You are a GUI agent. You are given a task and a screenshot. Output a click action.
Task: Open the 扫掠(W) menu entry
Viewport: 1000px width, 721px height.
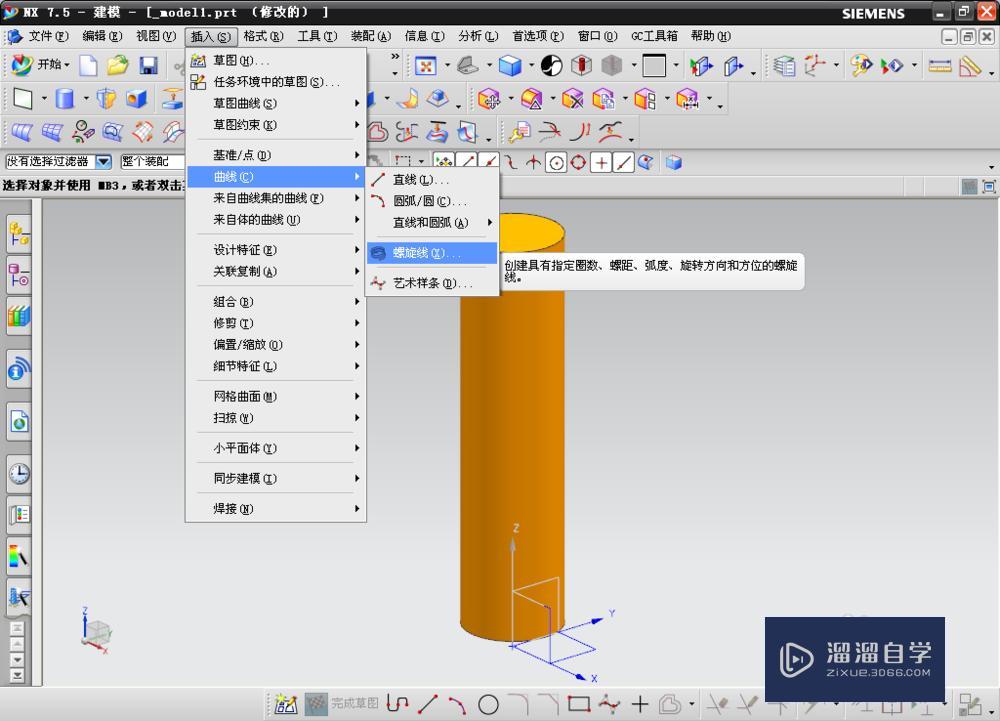coord(276,418)
